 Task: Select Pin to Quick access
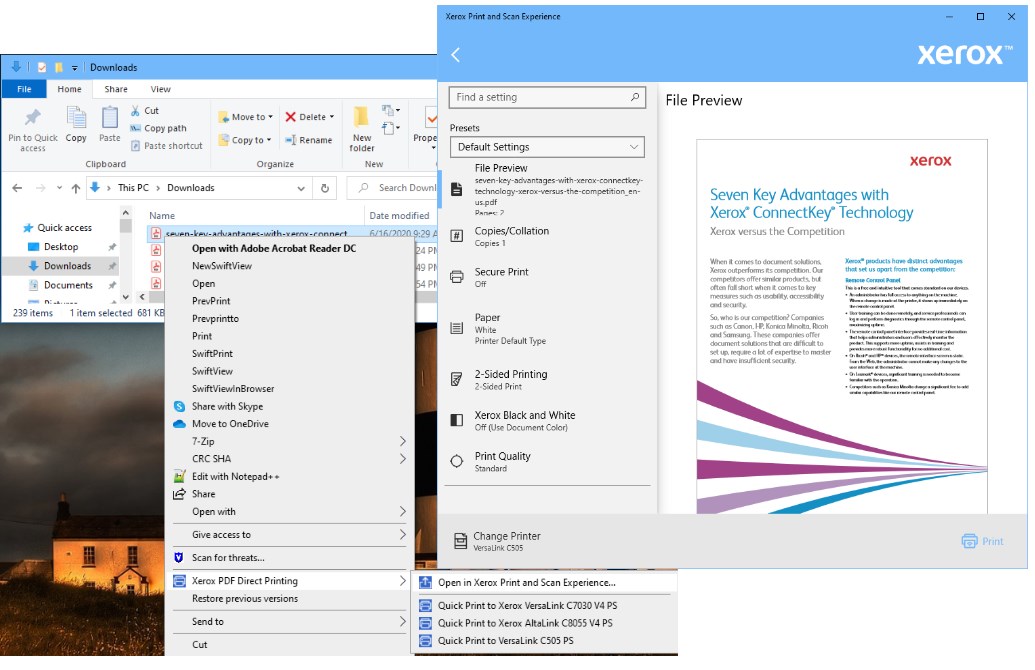[31, 127]
